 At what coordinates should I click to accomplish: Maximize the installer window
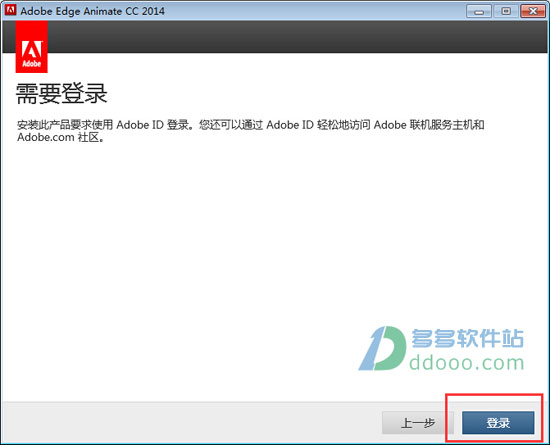(x=506, y=11)
